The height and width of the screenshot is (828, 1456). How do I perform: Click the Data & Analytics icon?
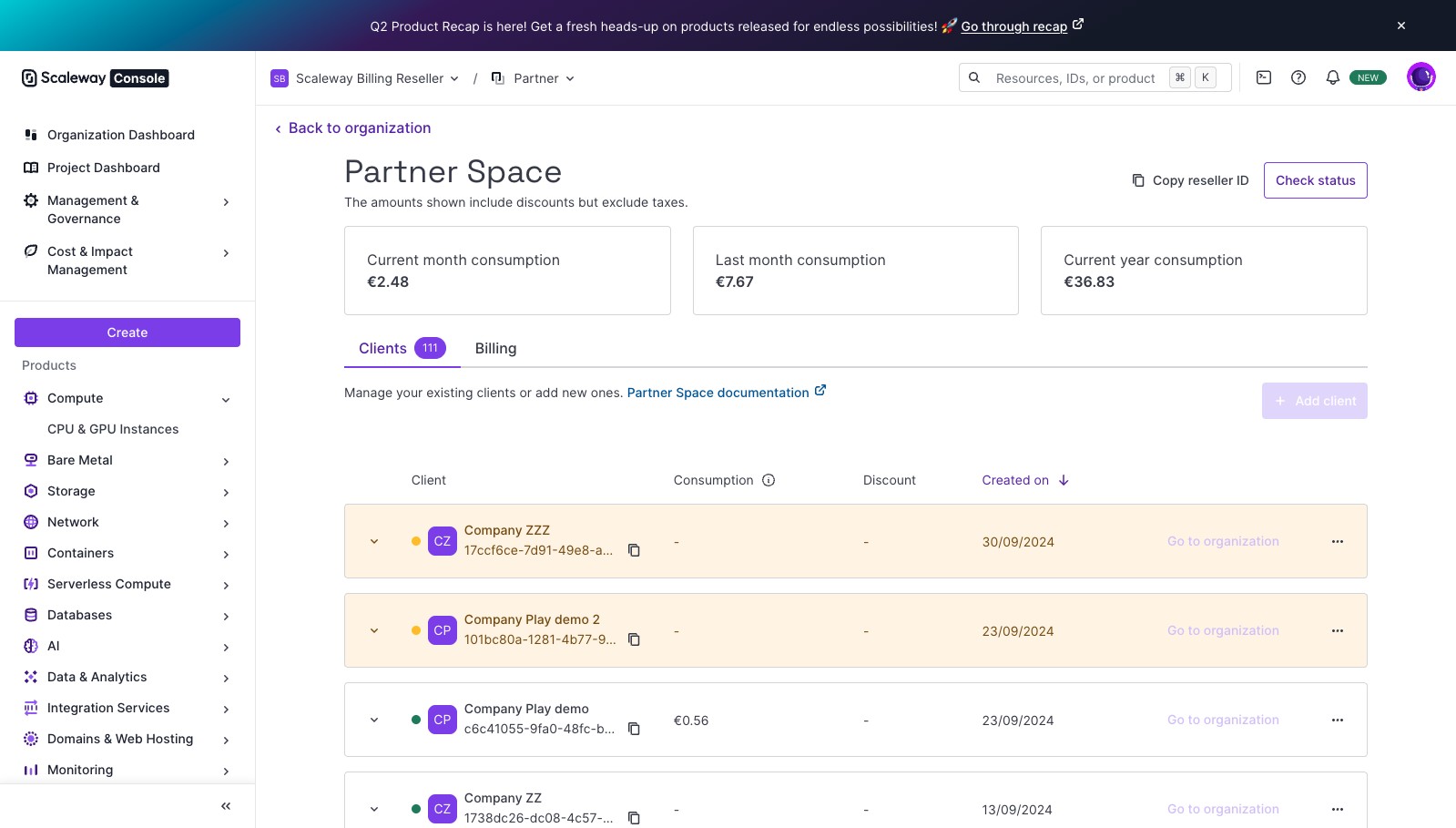[31, 677]
